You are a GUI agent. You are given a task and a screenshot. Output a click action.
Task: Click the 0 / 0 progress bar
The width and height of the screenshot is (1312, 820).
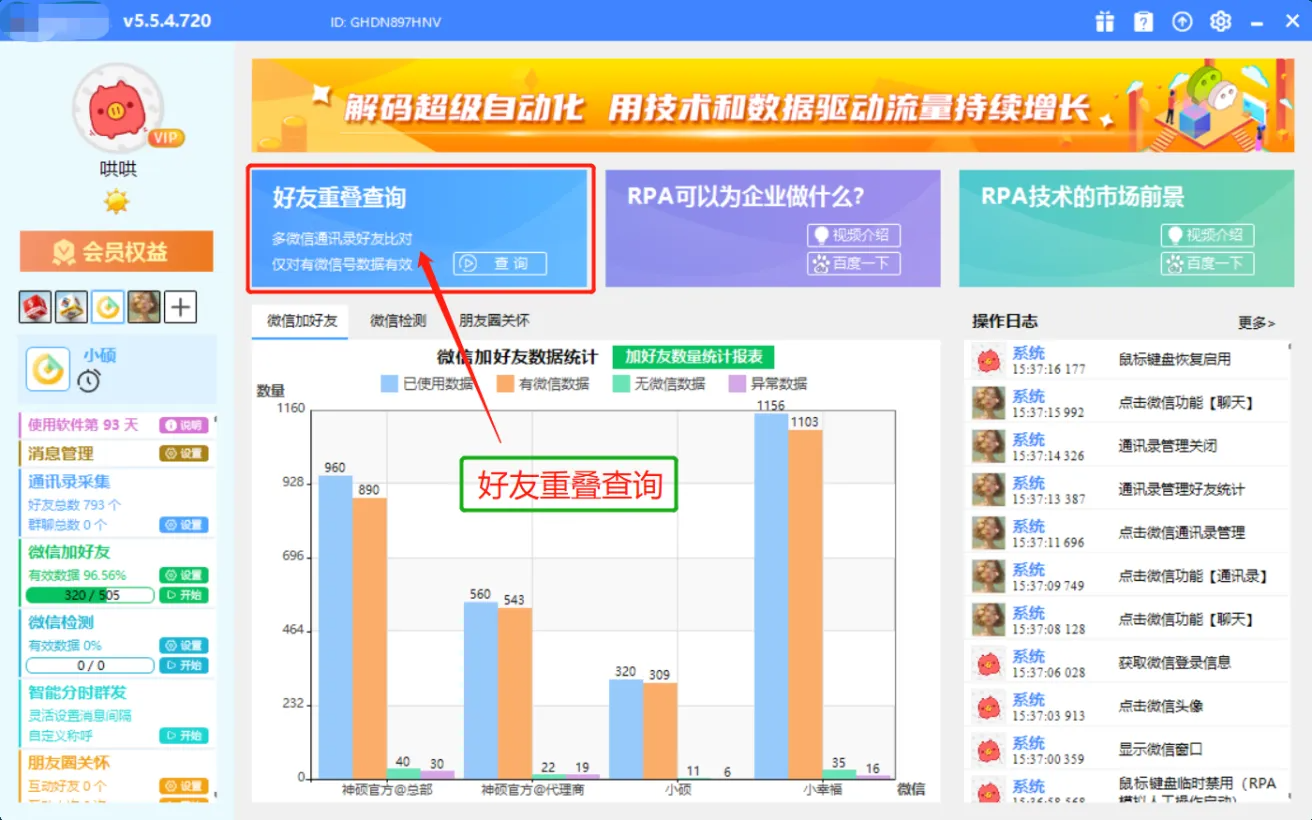click(x=90, y=665)
